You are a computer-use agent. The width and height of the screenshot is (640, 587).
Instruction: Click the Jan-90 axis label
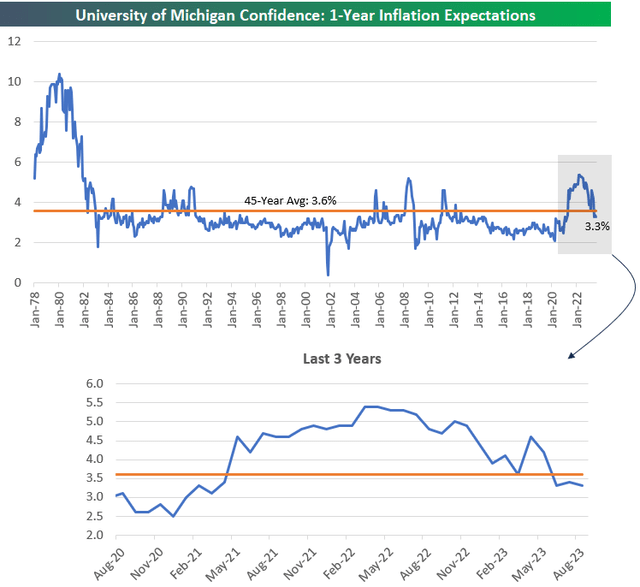coord(182,309)
